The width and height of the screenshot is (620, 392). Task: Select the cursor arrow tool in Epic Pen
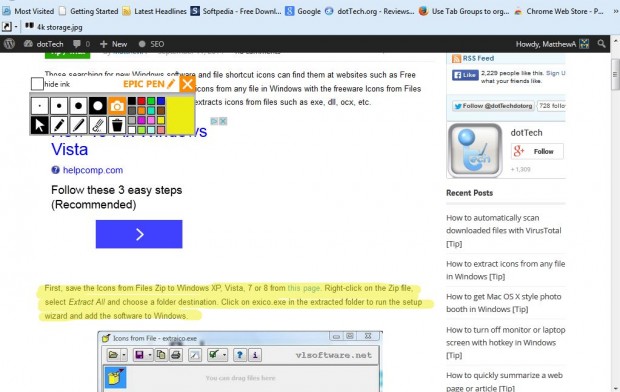pyautogui.click(x=40, y=125)
